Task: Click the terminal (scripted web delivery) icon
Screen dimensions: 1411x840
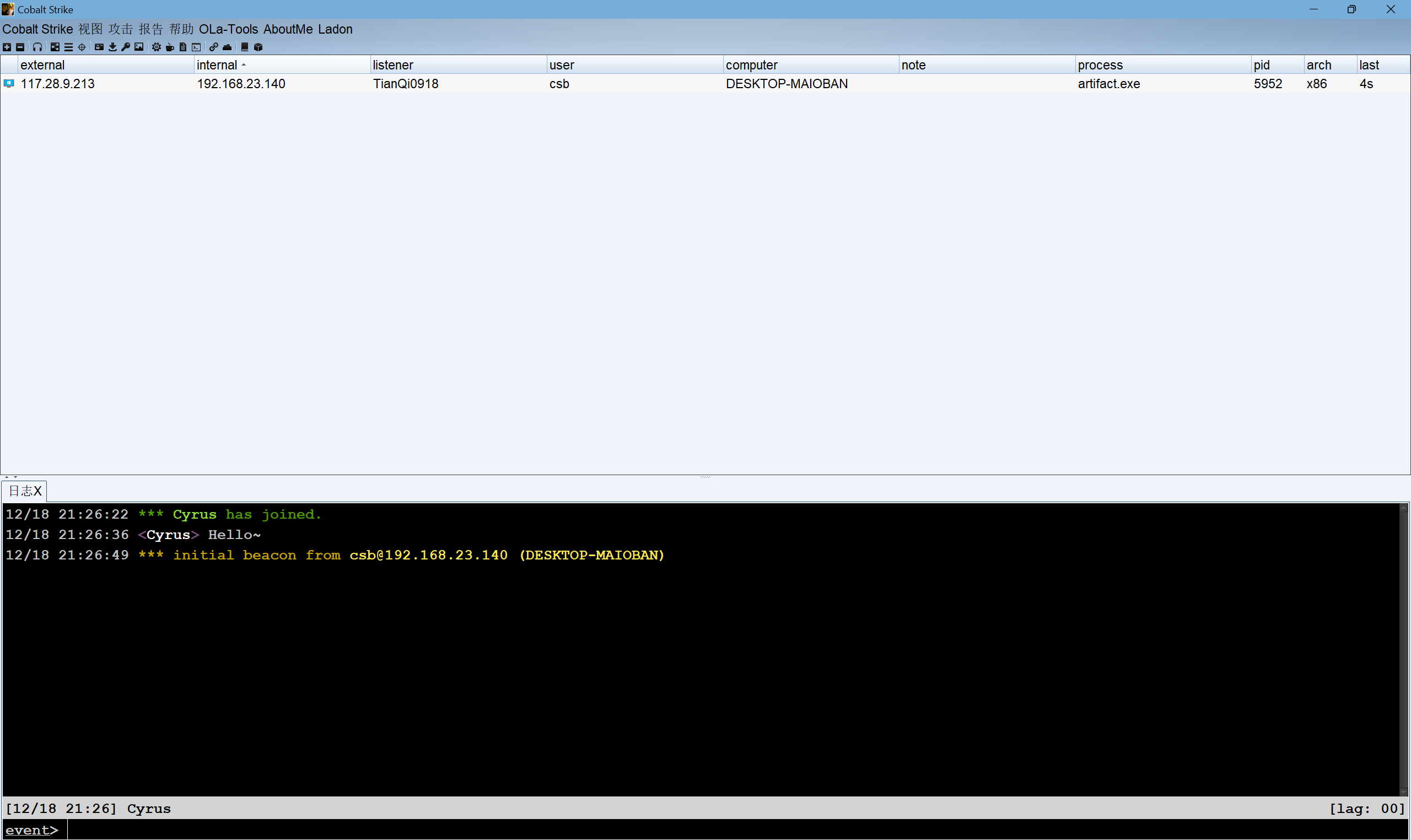Action: click(196, 47)
